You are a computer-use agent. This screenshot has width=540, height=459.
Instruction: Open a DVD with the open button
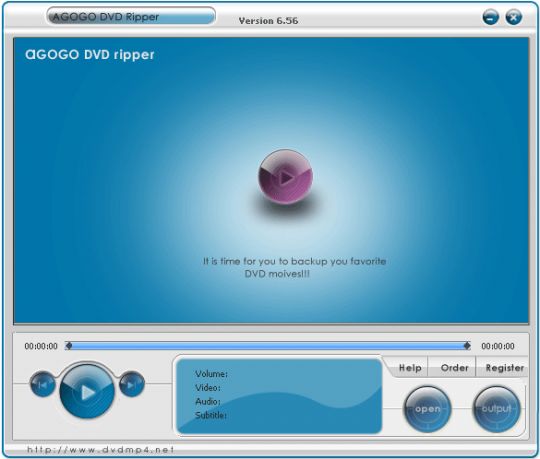[427, 409]
